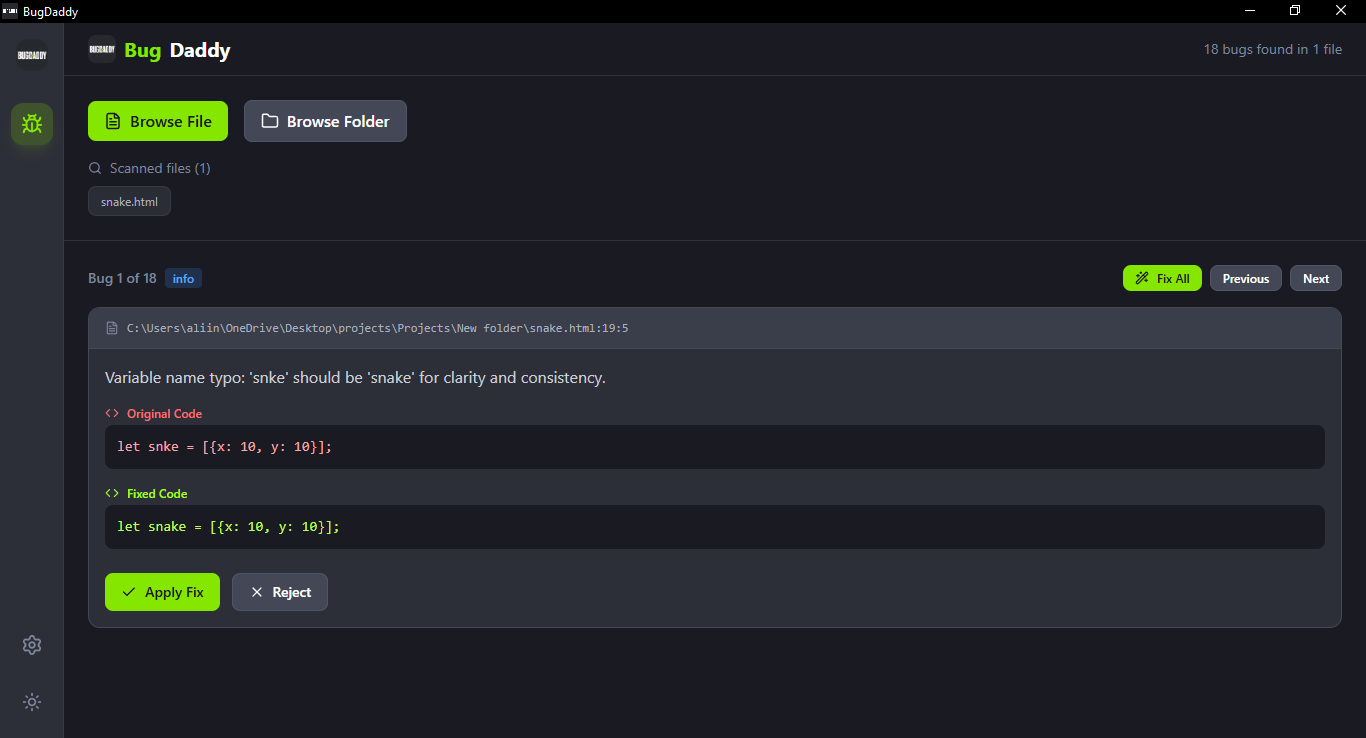Select the snake.html scanned file chip
The image size is (1366, 738).
[129, 201]
